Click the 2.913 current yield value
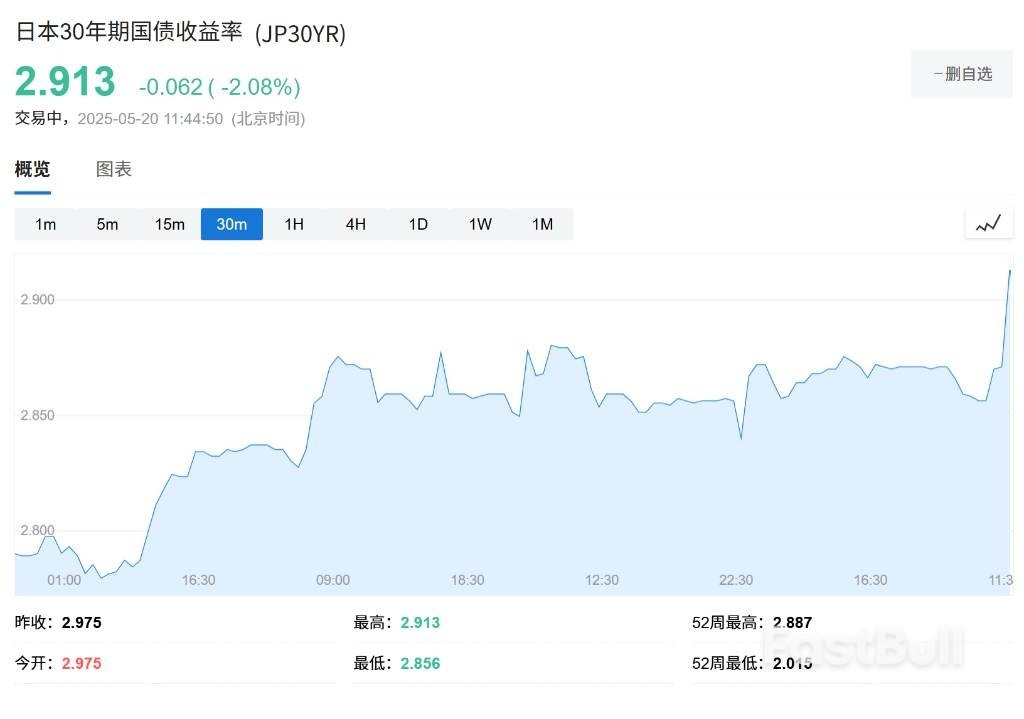1024x719 pixels. [x=65, y=81]
